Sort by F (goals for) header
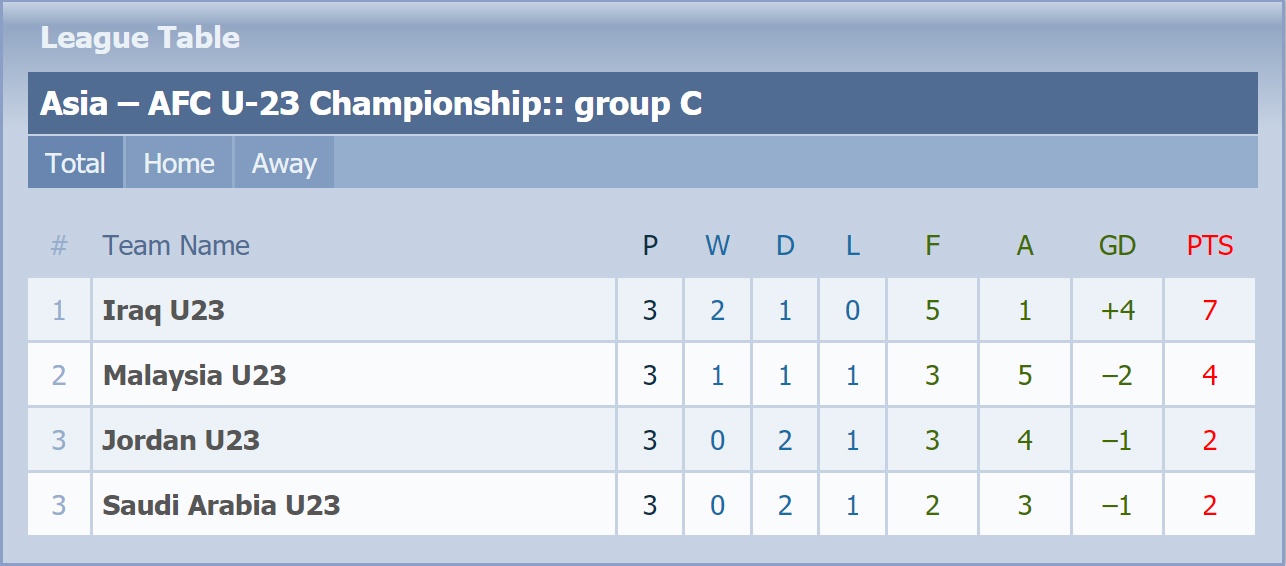The image size is (1286, 566). pyautogui.click(x=932, y=245)
